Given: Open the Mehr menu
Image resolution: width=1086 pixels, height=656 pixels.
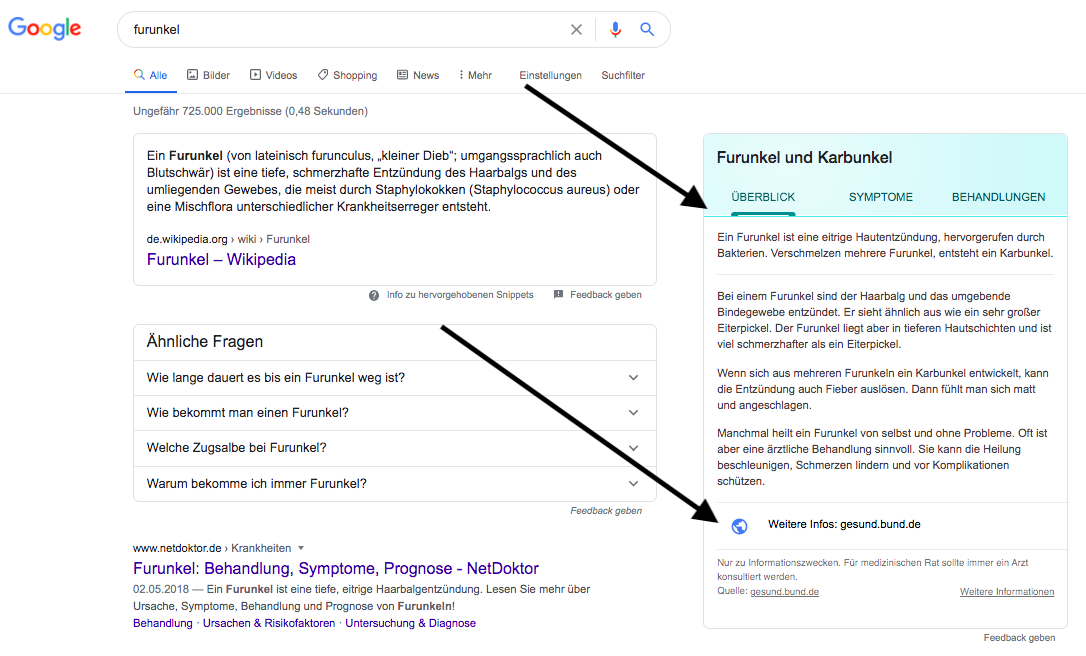Looking at the screenshot, I should click(x=475, y=75).
